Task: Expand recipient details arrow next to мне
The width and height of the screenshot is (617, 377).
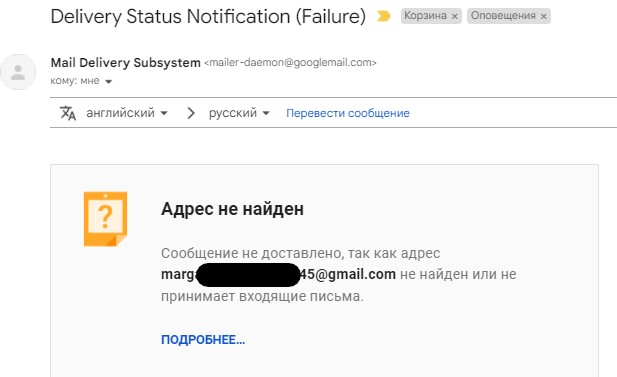Action: pyautogui.click(x=109, y=81)
